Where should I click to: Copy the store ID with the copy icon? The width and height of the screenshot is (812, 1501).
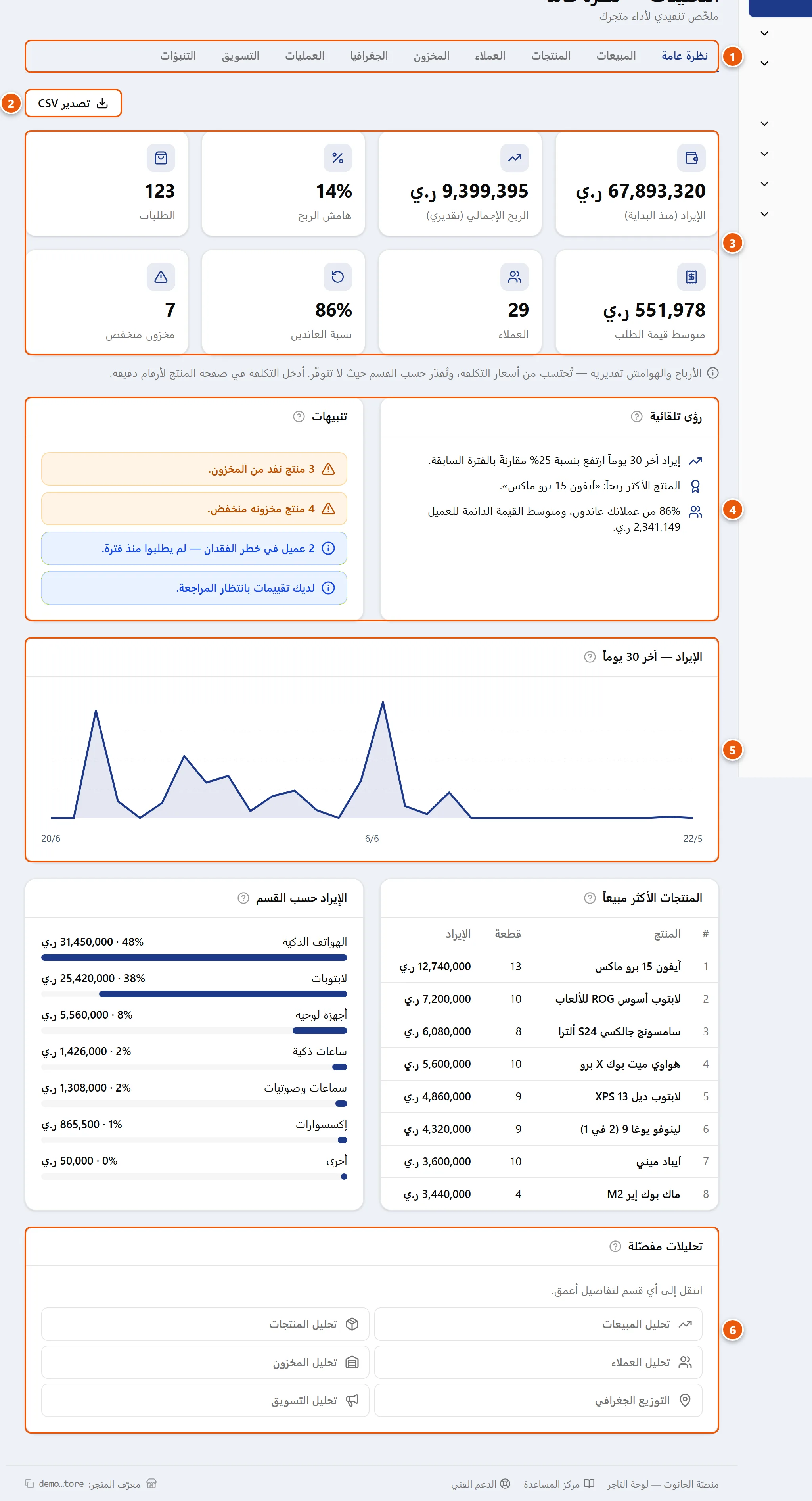pyautogui.click(x=29, y=1484)
